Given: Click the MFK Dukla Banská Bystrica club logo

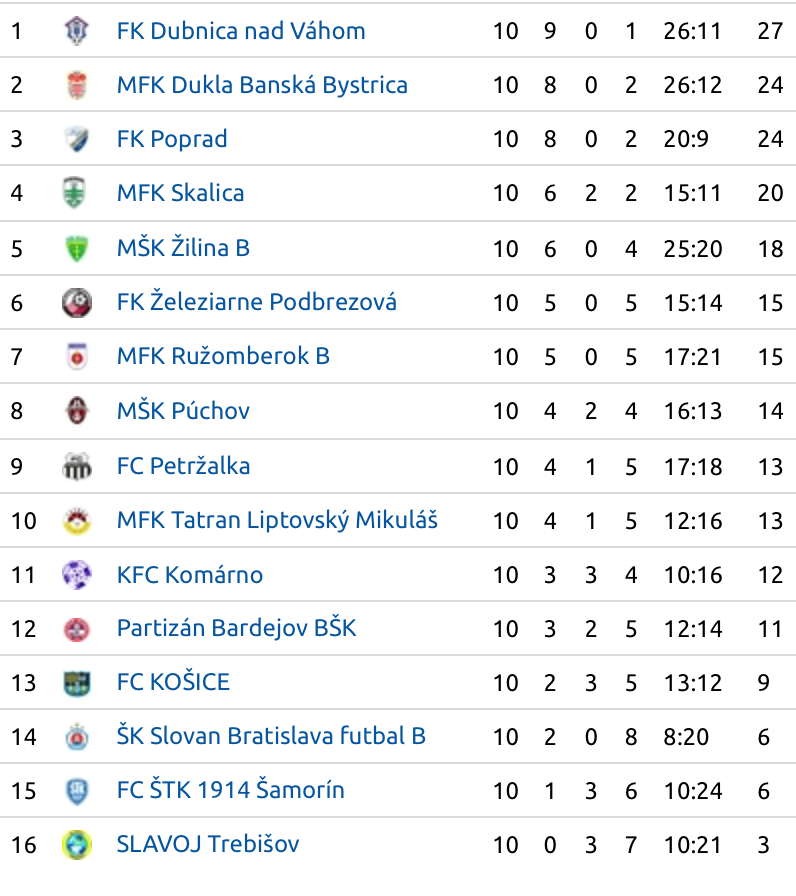Looking at the screenshot, I should 77,85.
